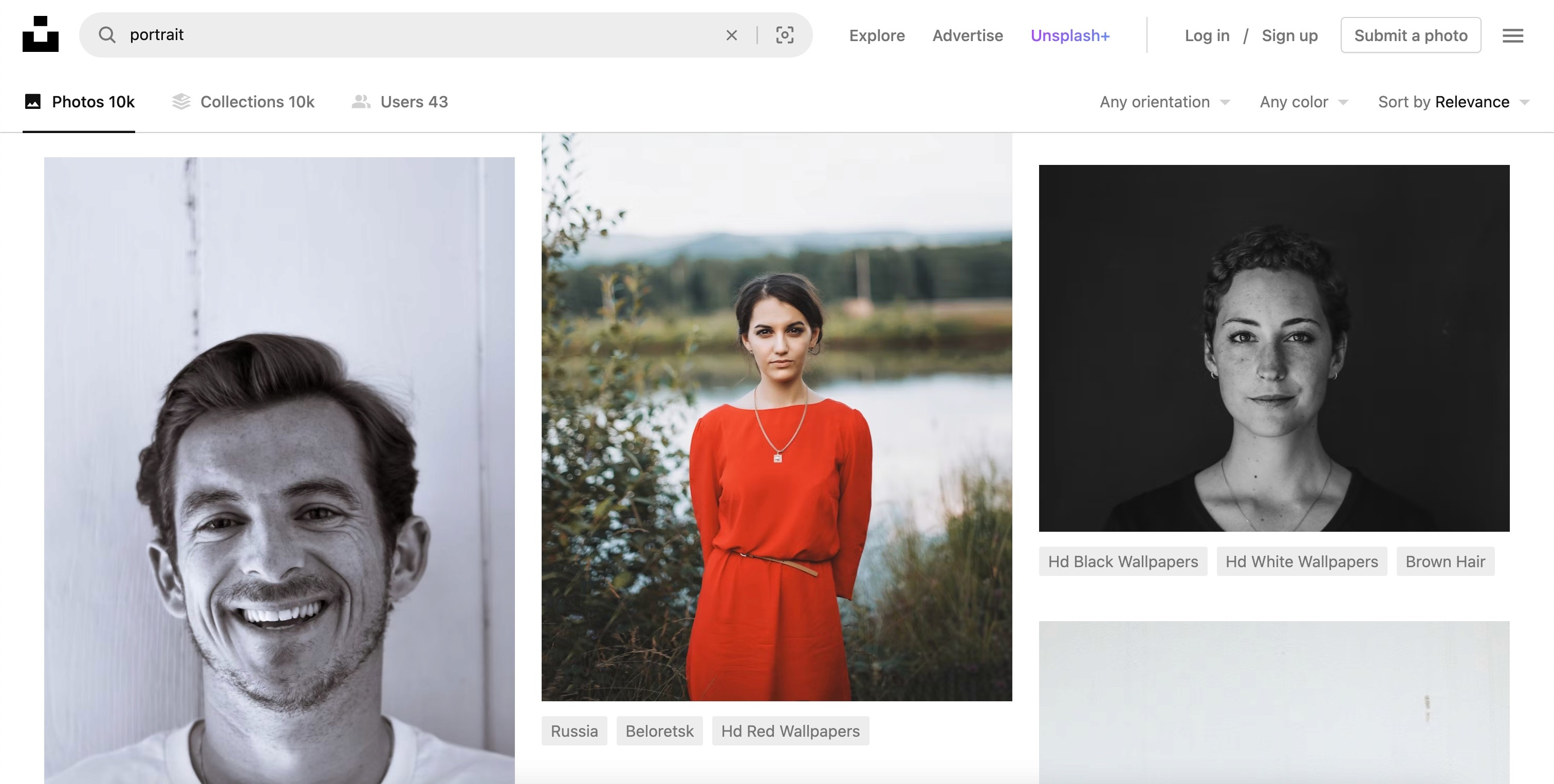Click the magnifying glass search icon
The width and height of the screenshot is (1554, 784).
[x=107, y=35]
